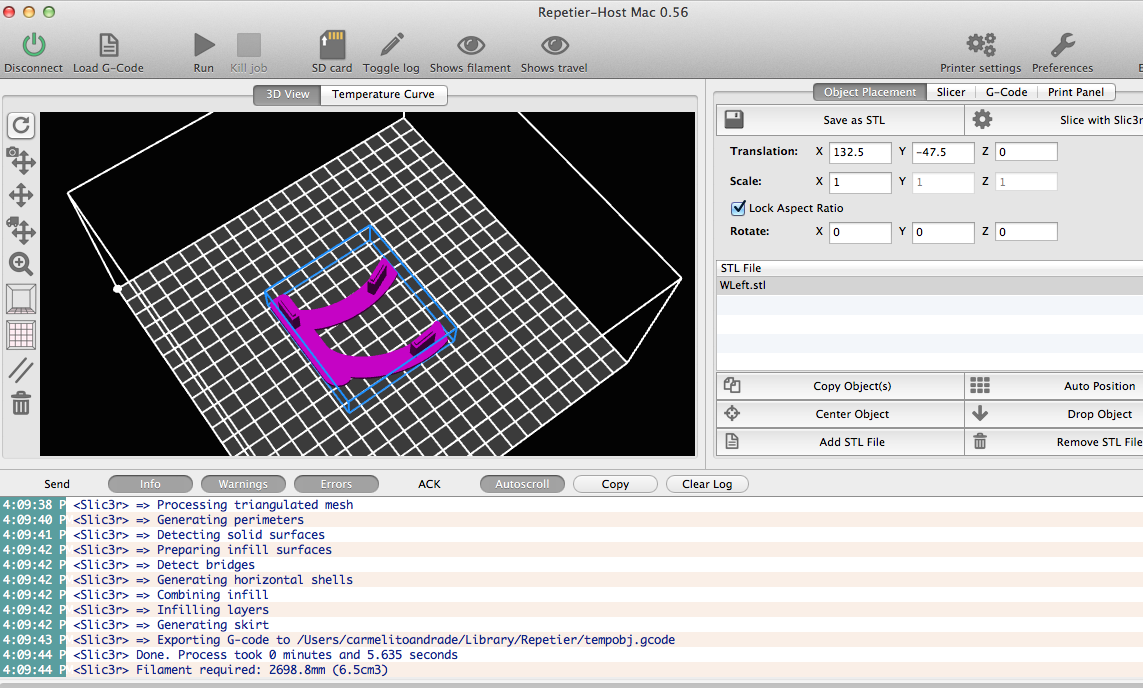
Task: Open the Object Placement tab
Action: point(870,92)
